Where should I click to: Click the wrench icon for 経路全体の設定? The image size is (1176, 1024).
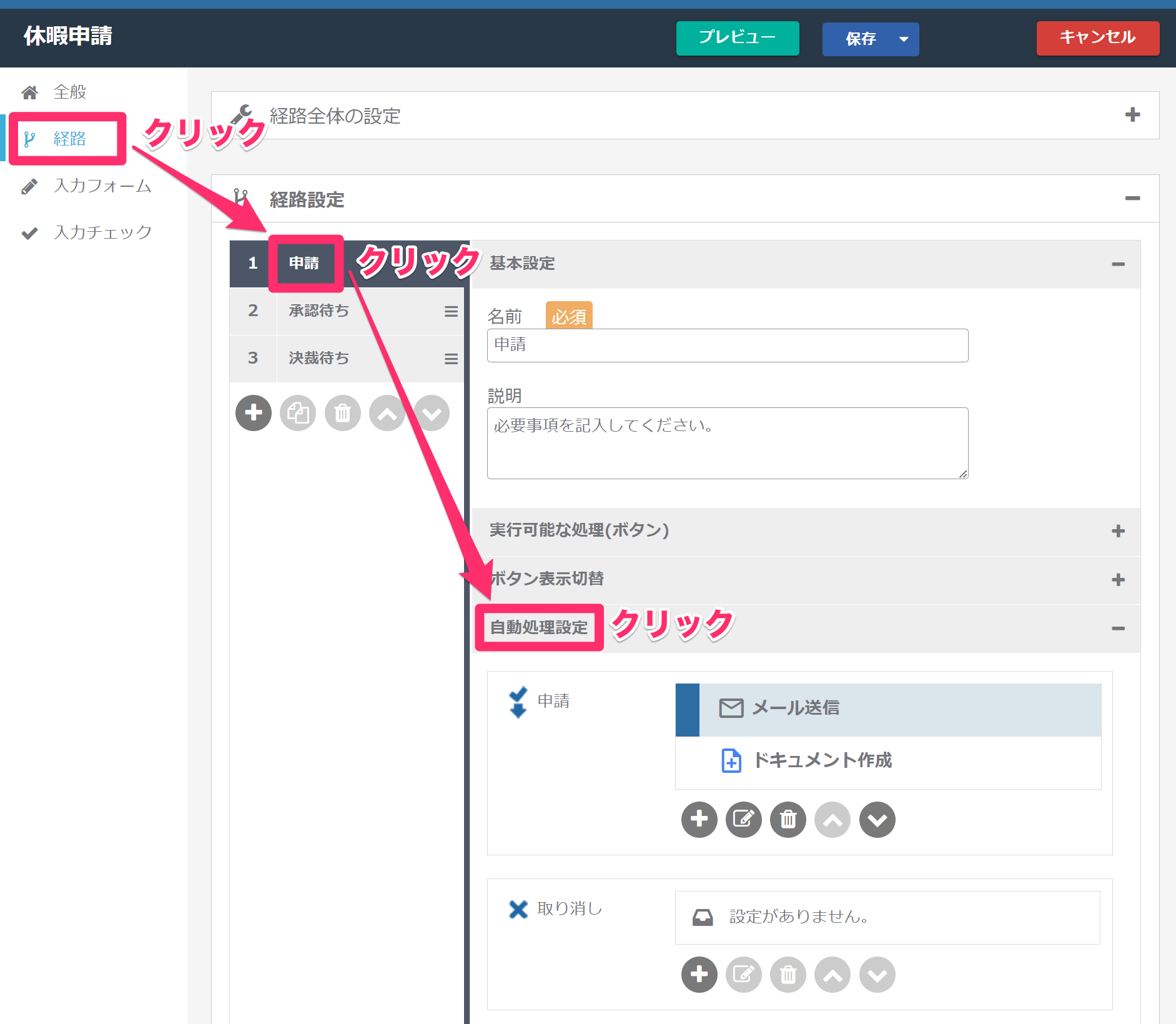click(242, 115)
